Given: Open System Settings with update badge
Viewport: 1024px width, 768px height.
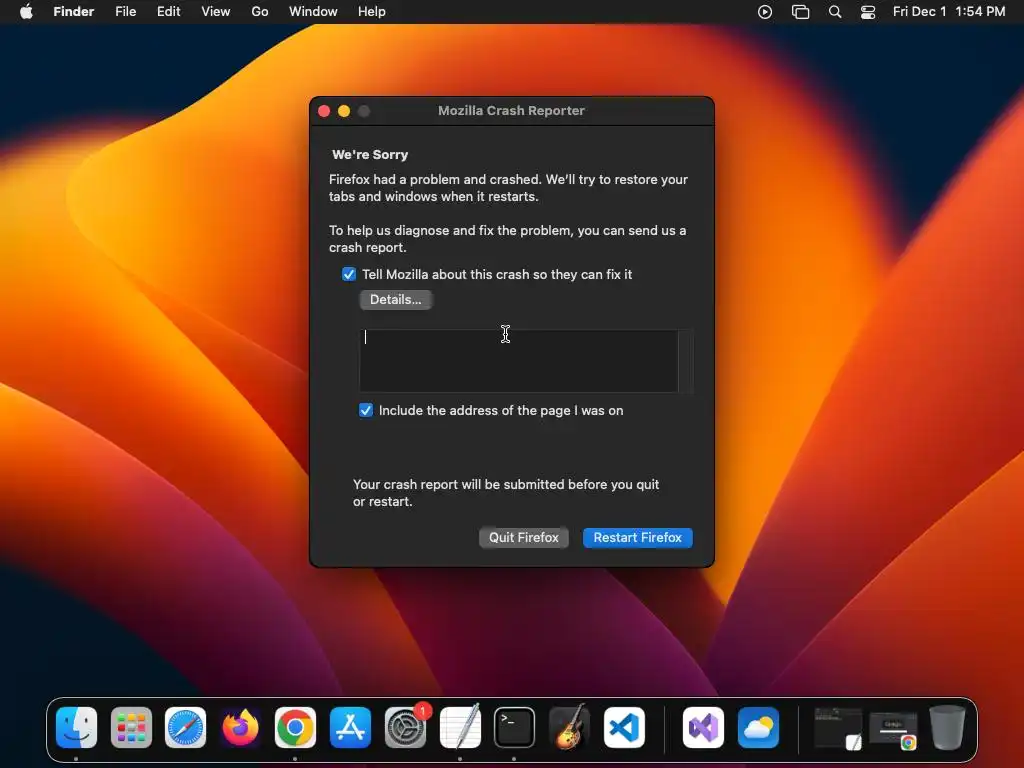Looking at the screenshot, I should [406, 728].
